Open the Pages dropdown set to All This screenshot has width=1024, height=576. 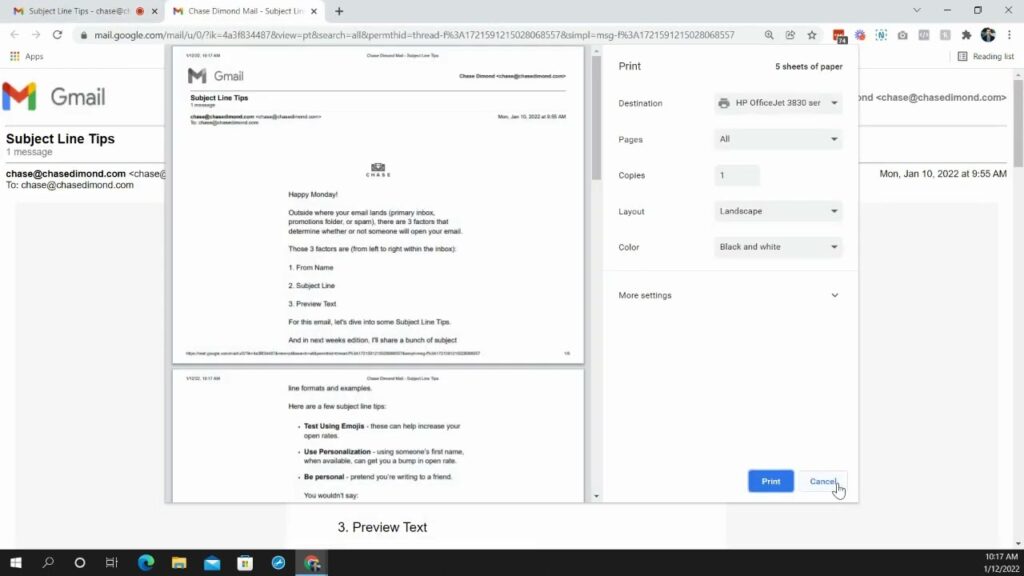[x=778, y=139]
